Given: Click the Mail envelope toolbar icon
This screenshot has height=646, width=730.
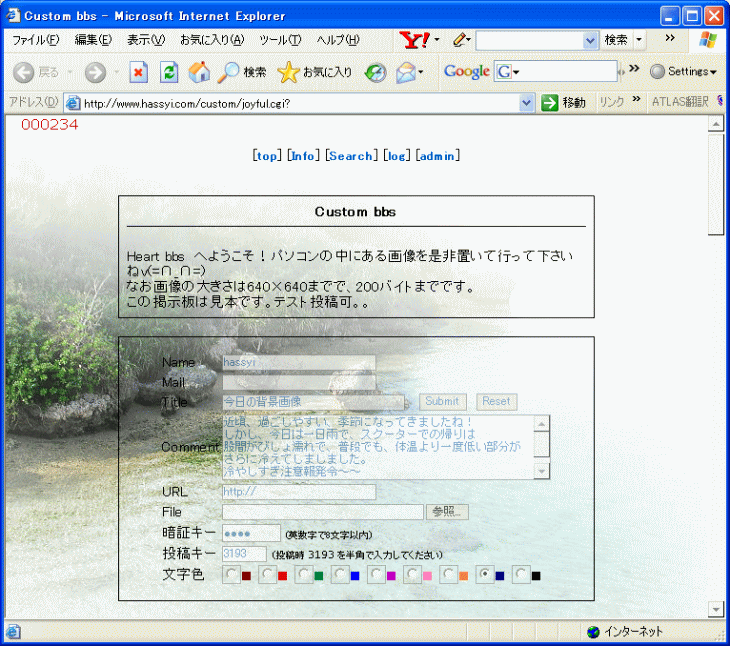Looking at the screenshot, I should pyautogui.click(x=406, y=72).
